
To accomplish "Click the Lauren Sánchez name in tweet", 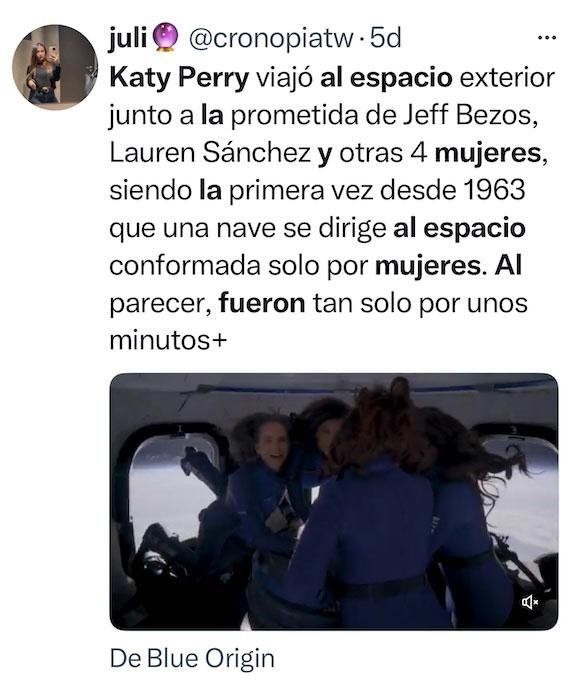I will [210, 153].
